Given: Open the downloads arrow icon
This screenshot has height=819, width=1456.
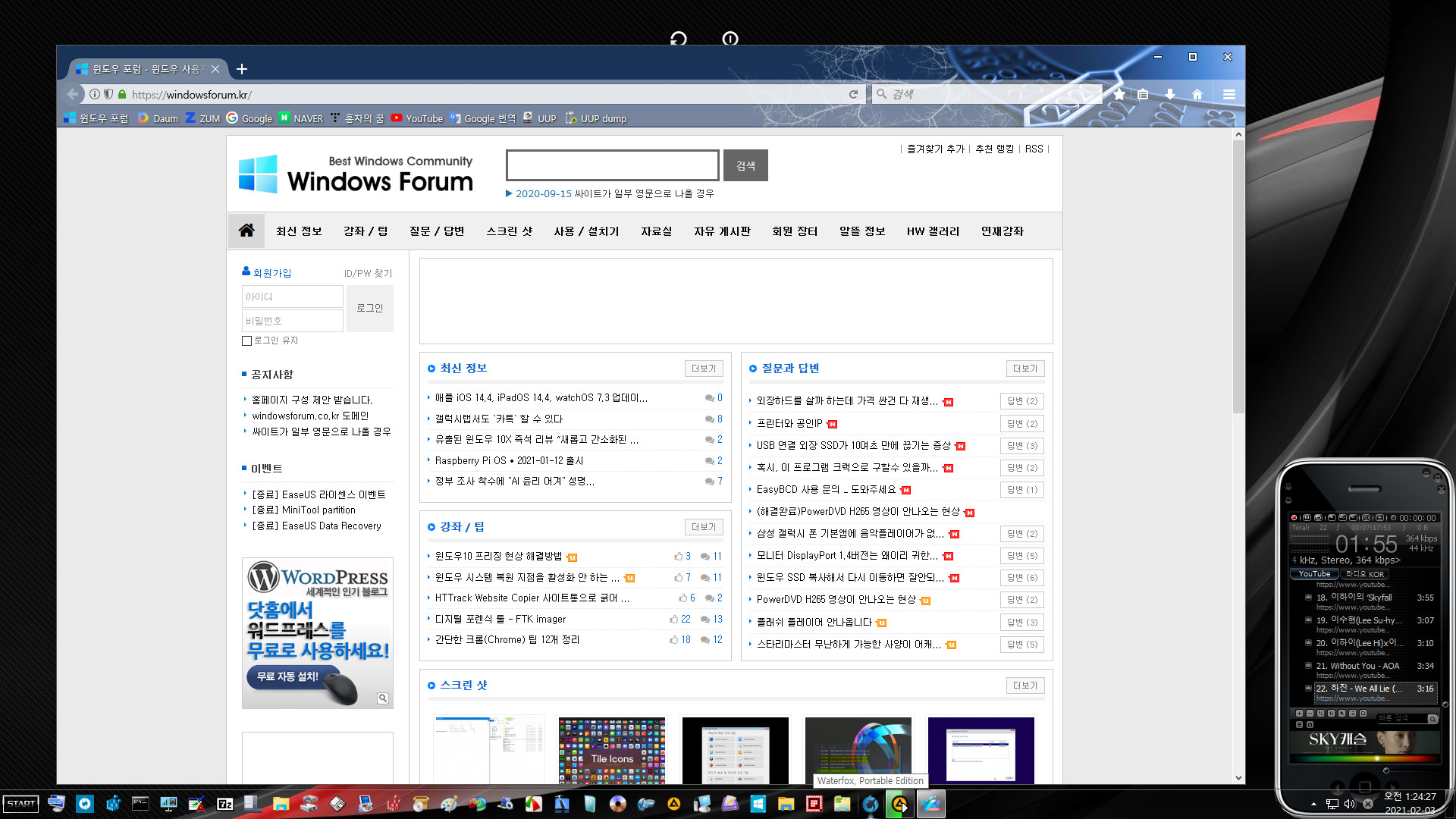Looking at the screenshot, I should pos(1170,94).
